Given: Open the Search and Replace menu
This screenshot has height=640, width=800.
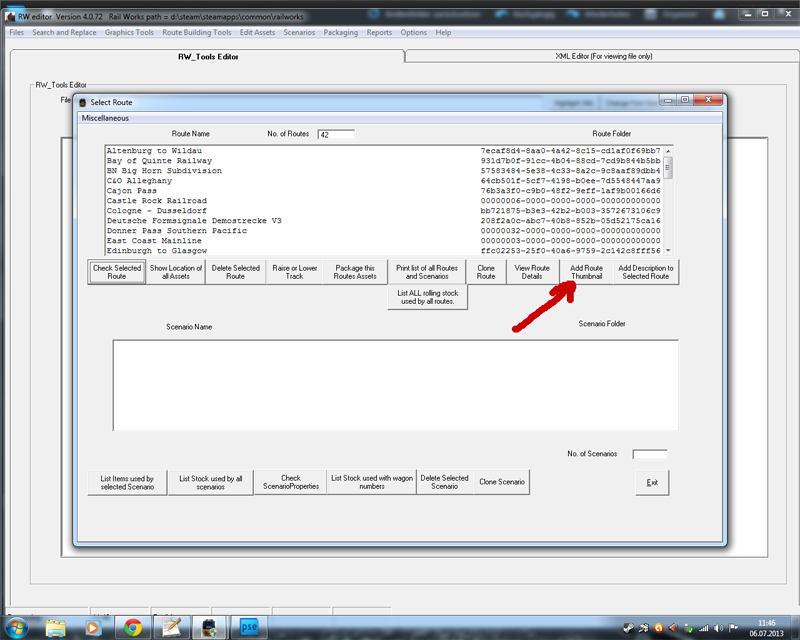Looking at the screenshot, I should [64, 32].
